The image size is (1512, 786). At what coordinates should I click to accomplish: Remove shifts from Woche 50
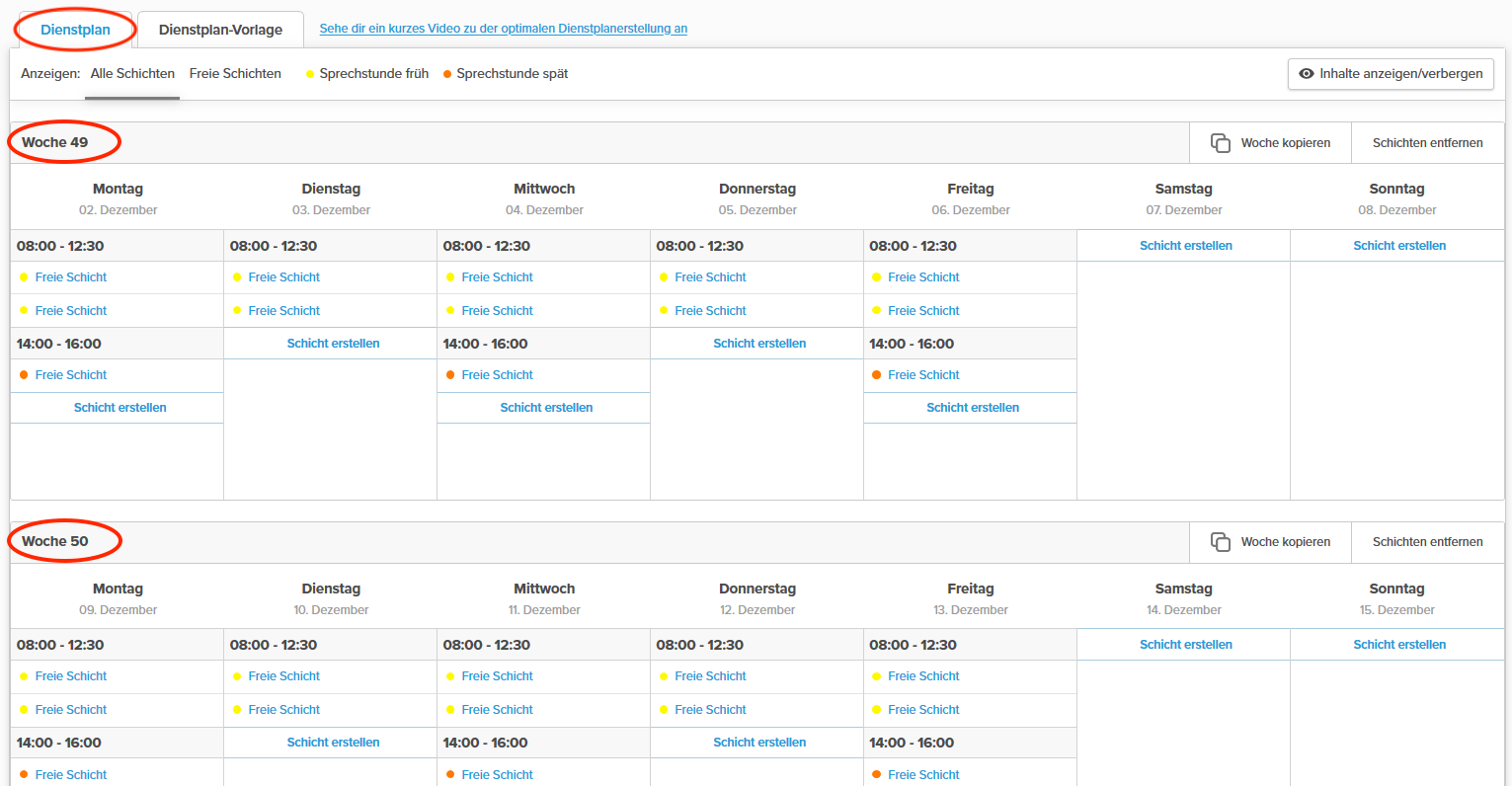point(1427,542)
